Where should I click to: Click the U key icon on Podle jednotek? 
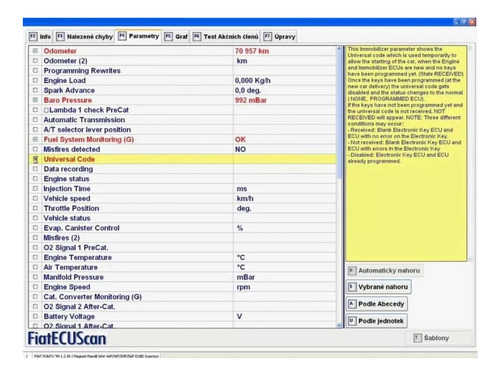pos(352,321)
